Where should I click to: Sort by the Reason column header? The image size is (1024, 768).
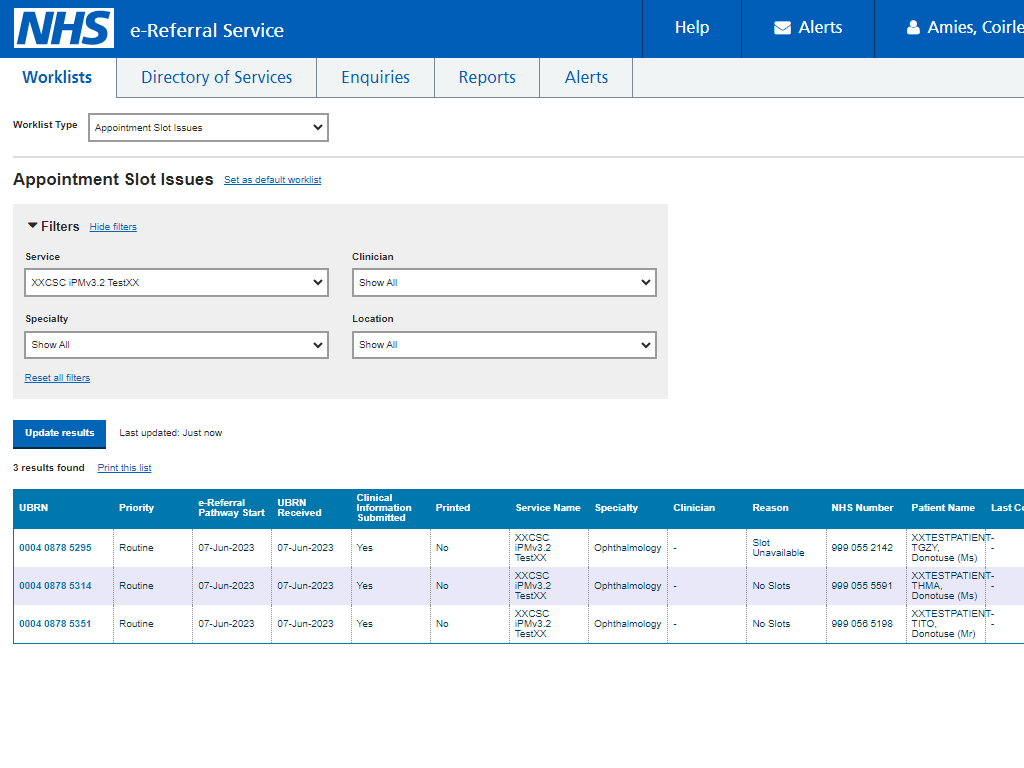point(770,507)
